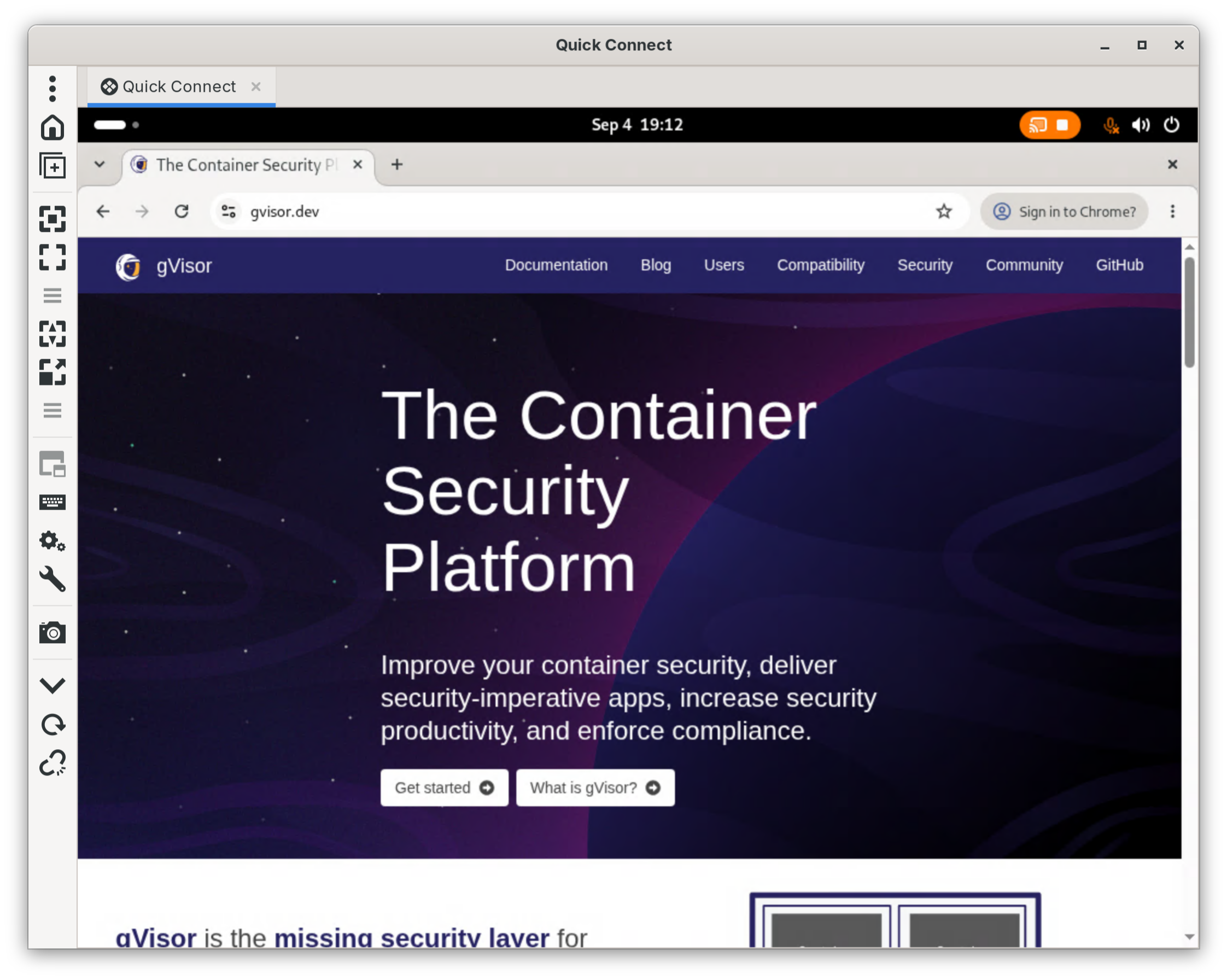
Task: Refresh connection with the circular arrow icon
Action: (x=52, y=725)
